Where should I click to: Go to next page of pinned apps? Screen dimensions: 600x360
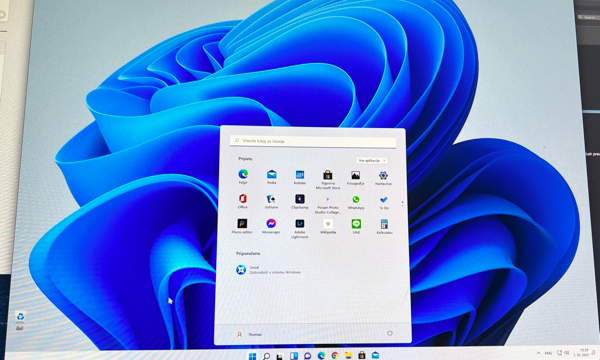(x=402, y=205)
